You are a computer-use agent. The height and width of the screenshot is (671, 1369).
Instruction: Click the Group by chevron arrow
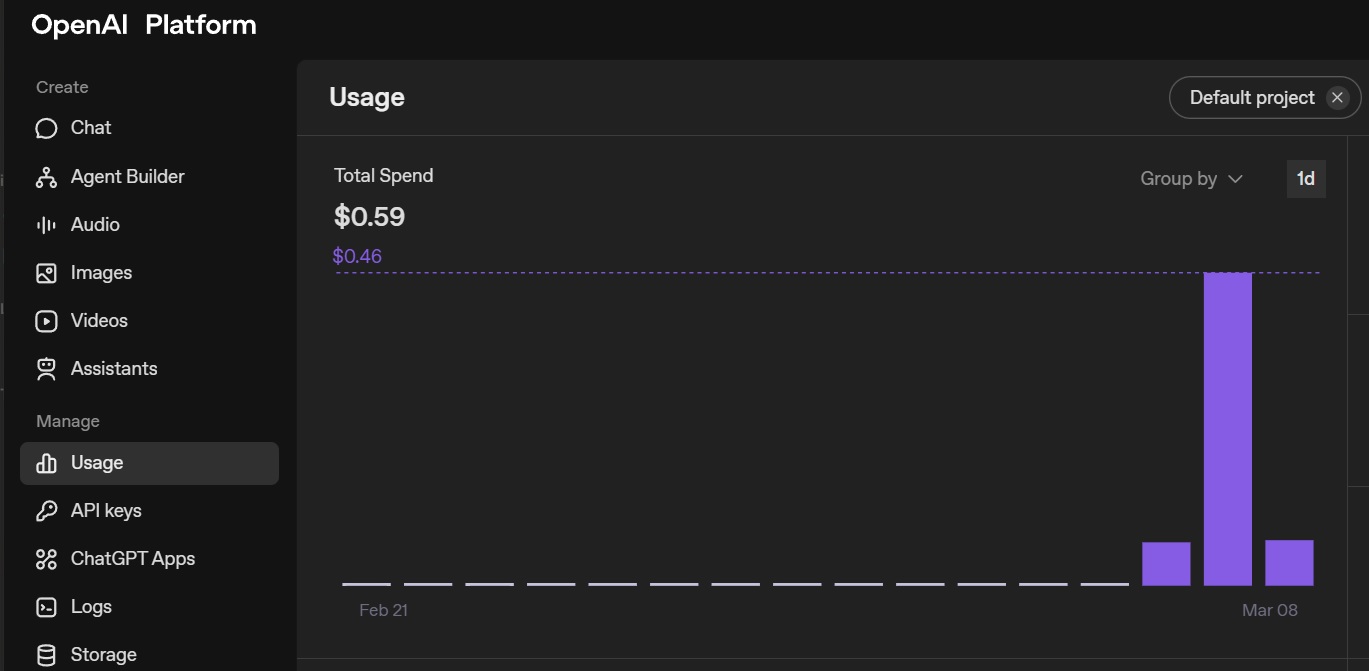pos(1235,179)
